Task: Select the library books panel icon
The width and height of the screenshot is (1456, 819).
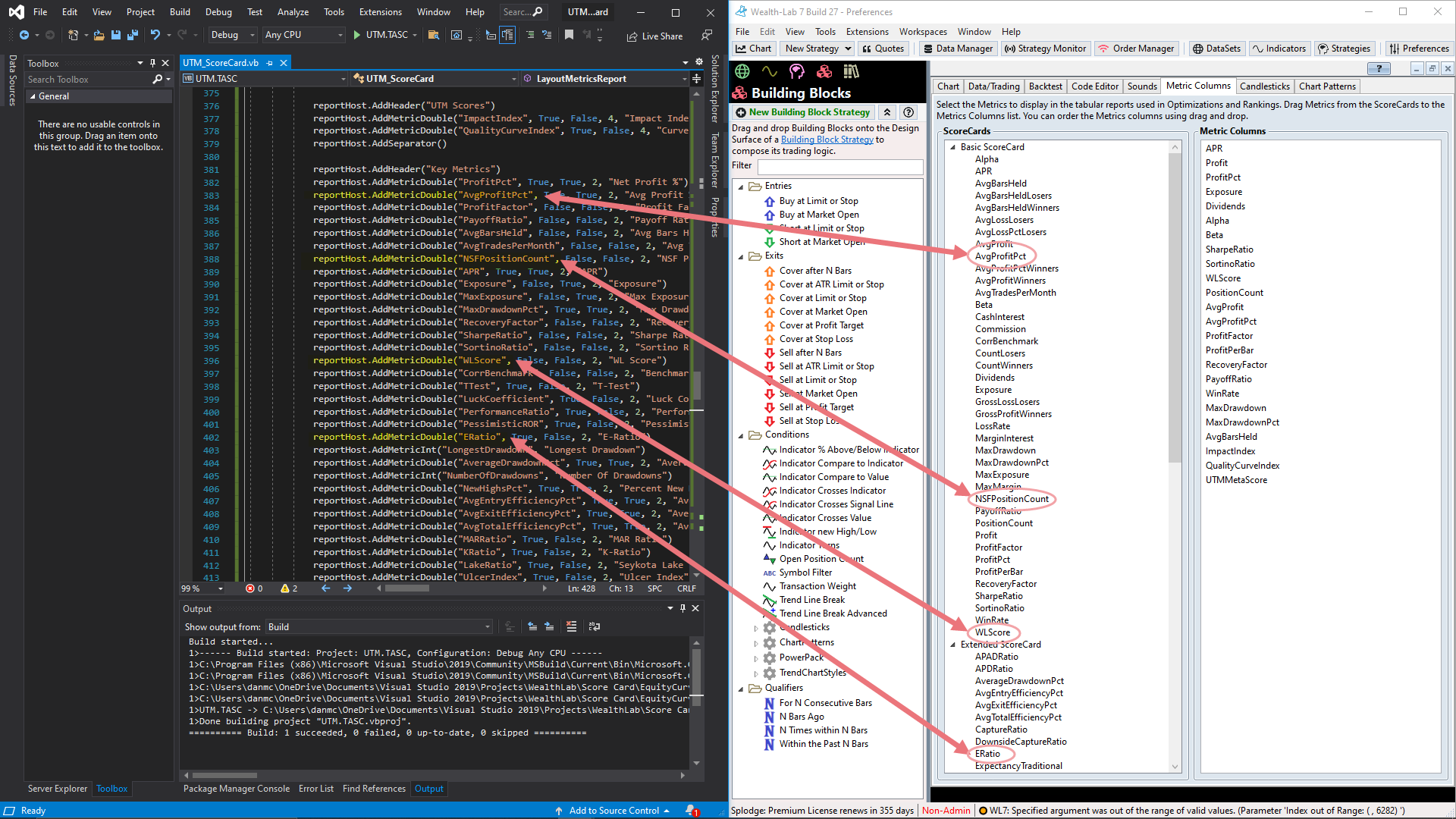Action: click(852, 71)
